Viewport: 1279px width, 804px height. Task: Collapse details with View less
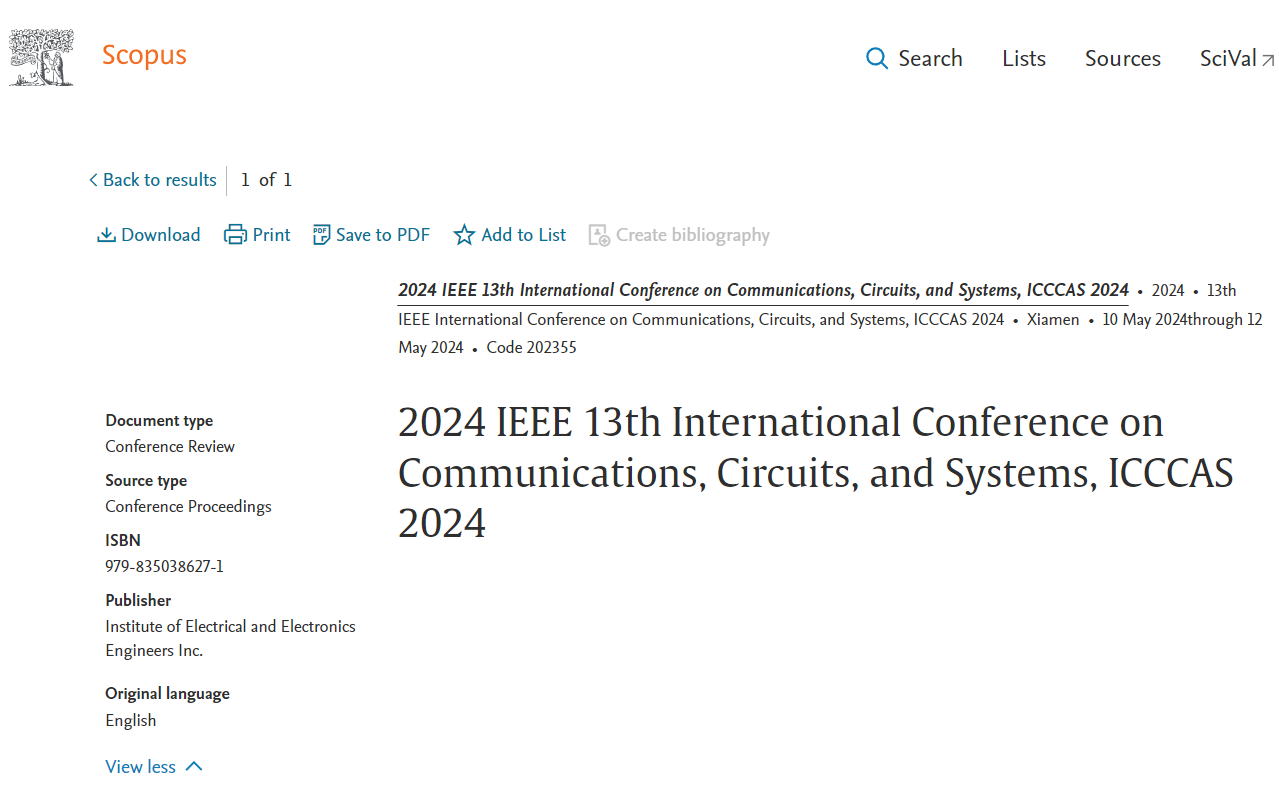154,767
